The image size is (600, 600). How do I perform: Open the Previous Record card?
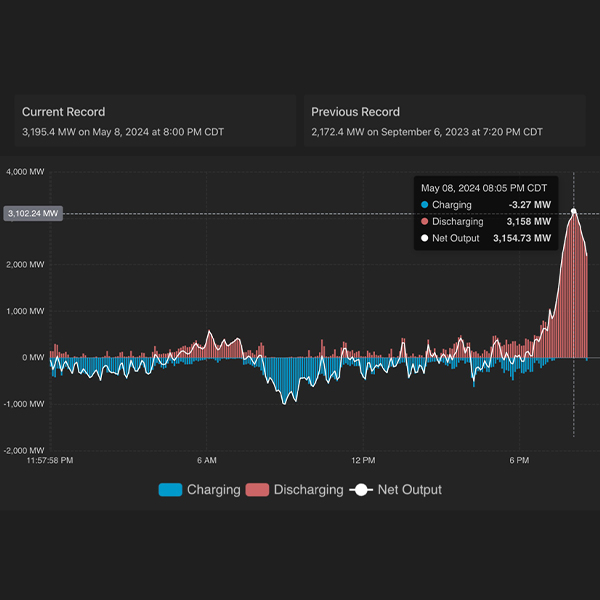tap(444, 121)
